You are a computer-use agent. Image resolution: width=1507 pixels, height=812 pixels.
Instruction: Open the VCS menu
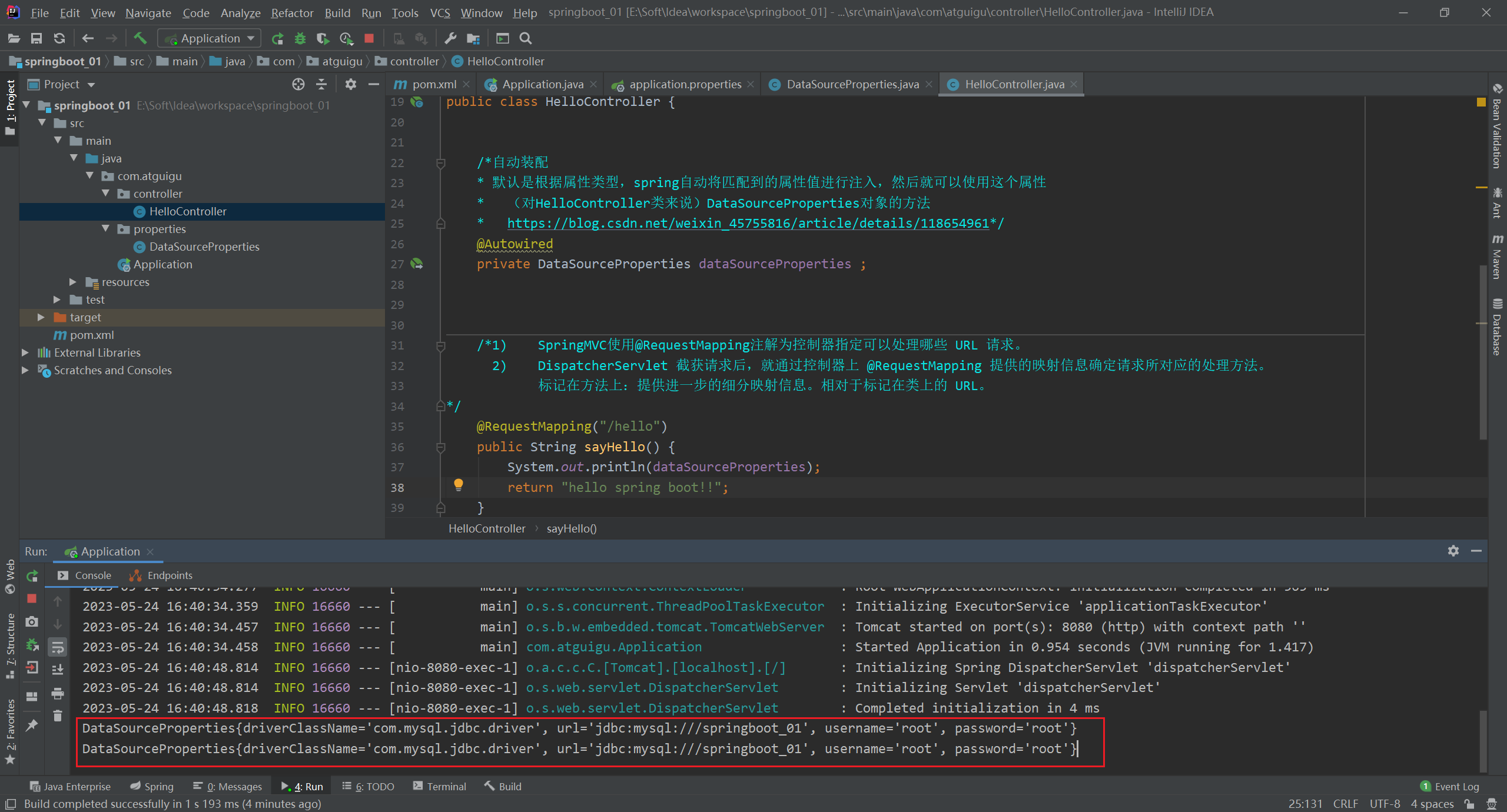(x=440, y=12)
